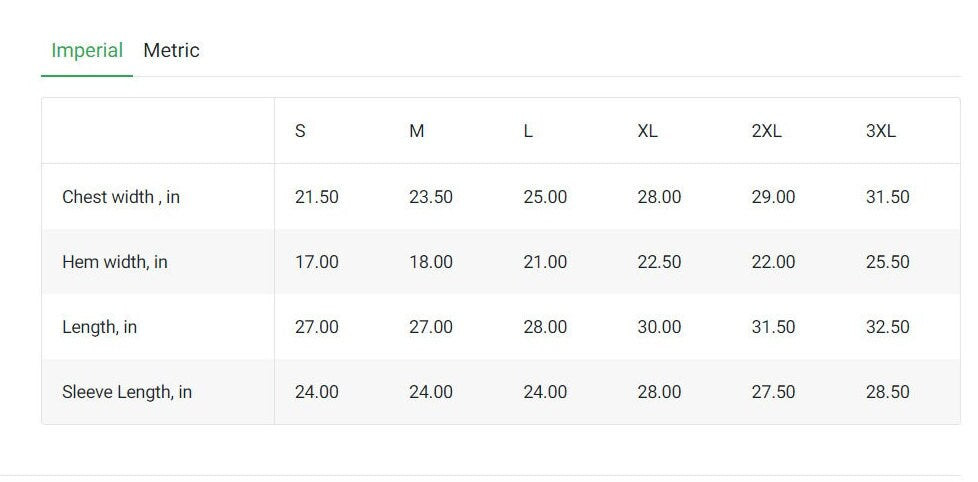
Task: Click the L size column header
Action: click(528, 131)
